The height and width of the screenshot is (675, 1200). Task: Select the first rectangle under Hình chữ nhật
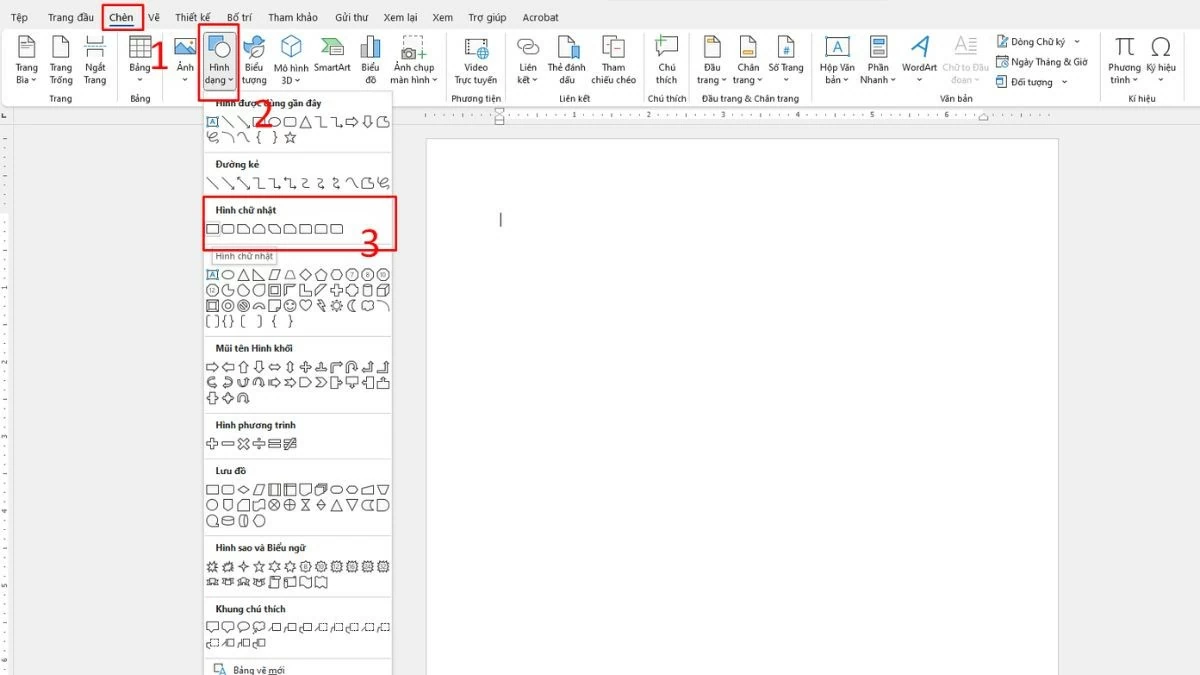click(212, 229)
